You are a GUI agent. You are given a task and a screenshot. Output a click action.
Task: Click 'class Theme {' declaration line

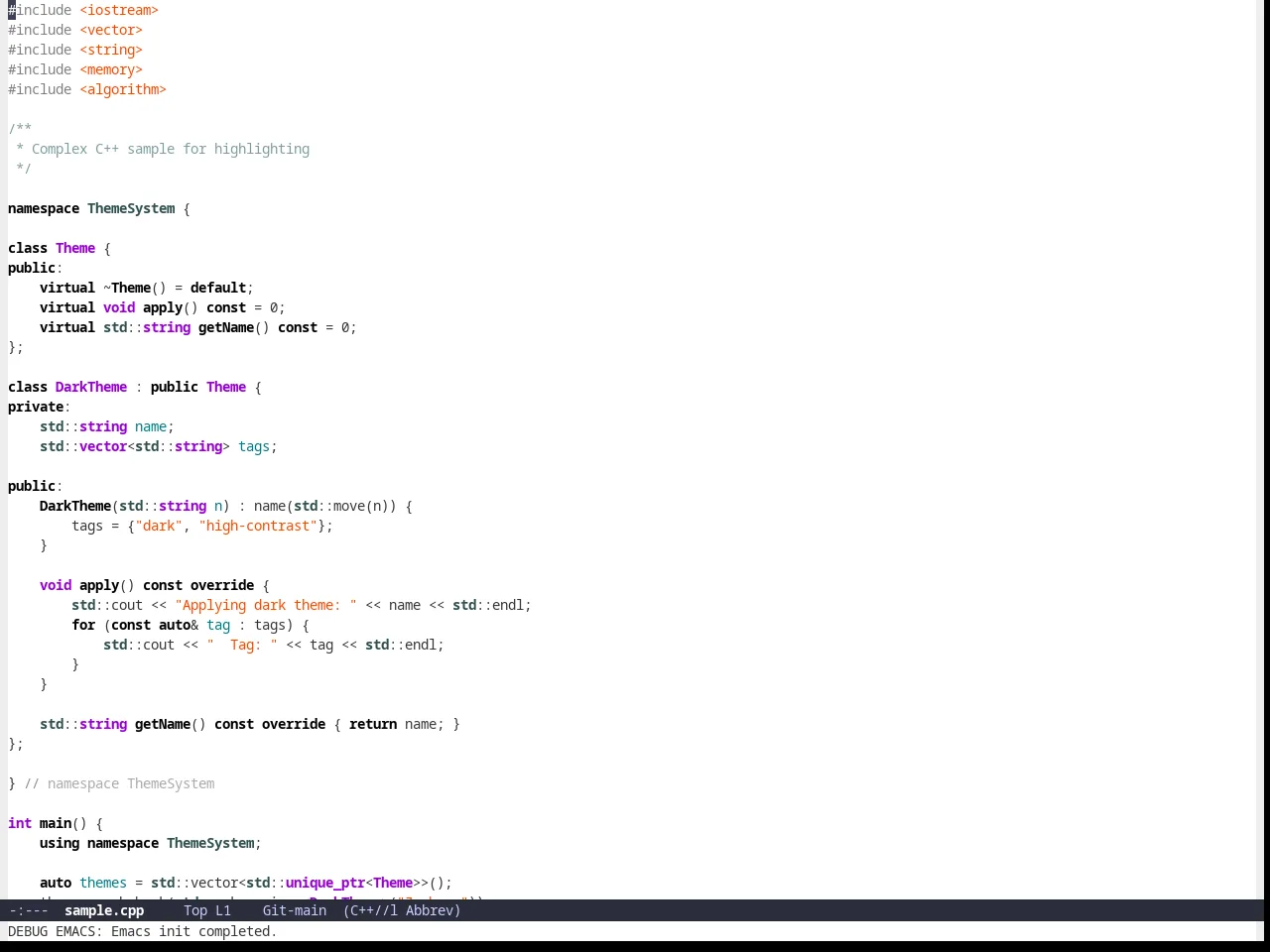pyautogui.click(x=60, y=248)
